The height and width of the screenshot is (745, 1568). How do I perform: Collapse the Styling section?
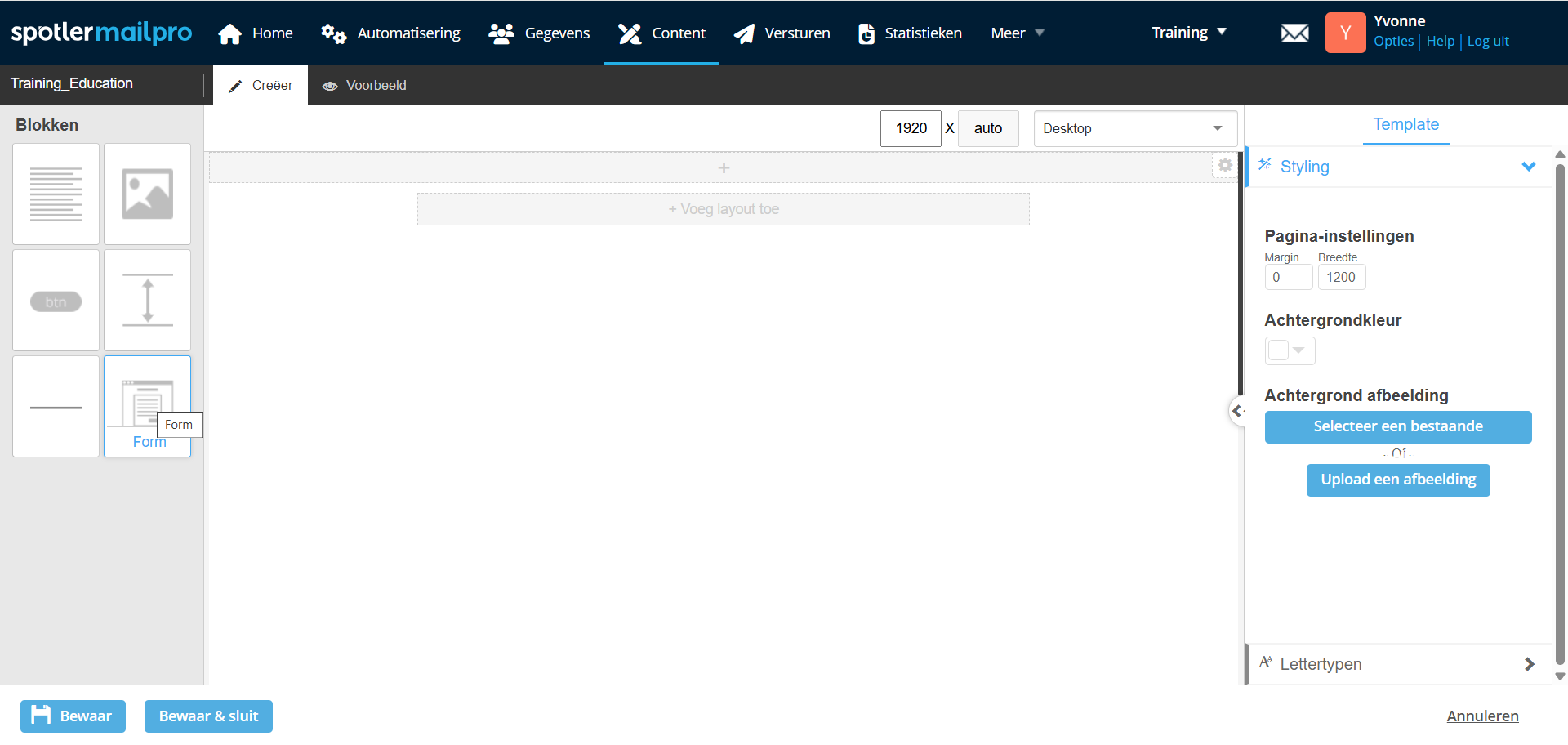1528,167
